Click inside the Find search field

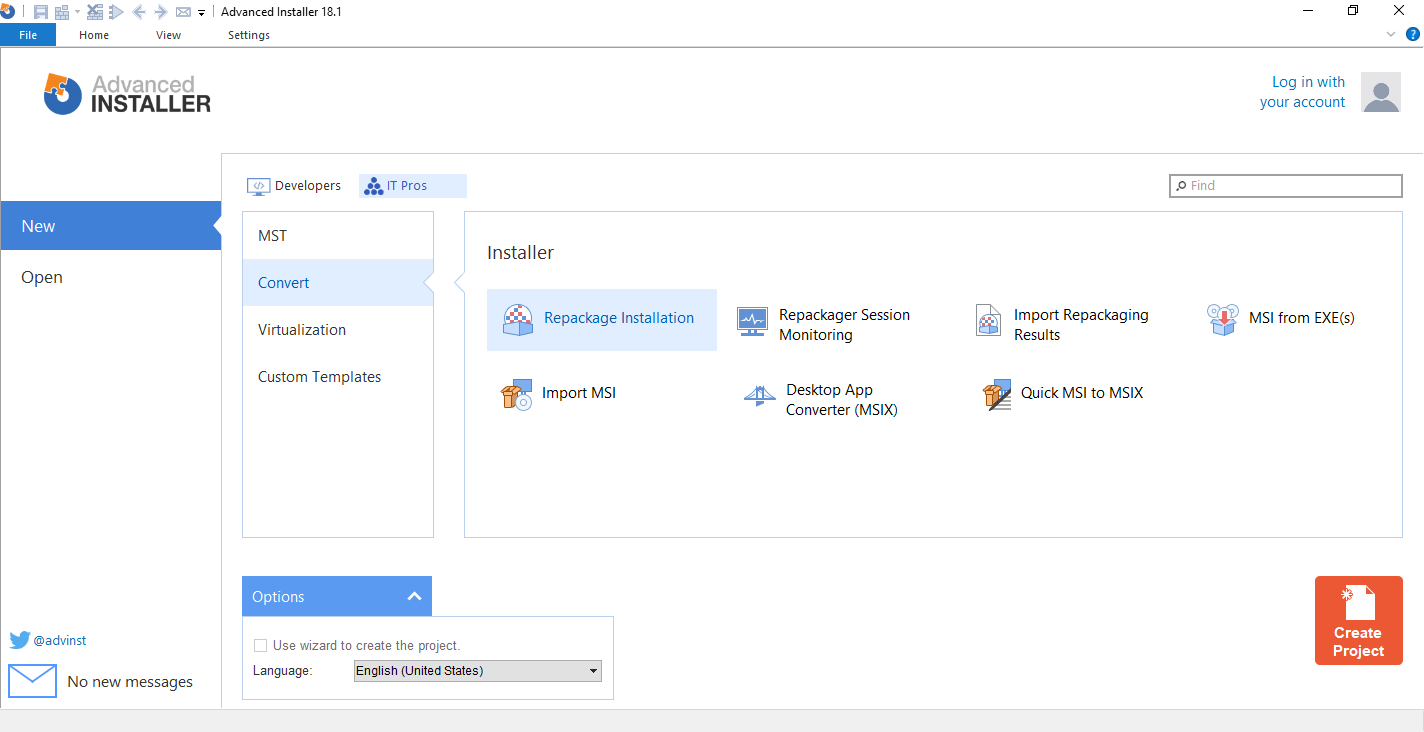[1285, 185]
